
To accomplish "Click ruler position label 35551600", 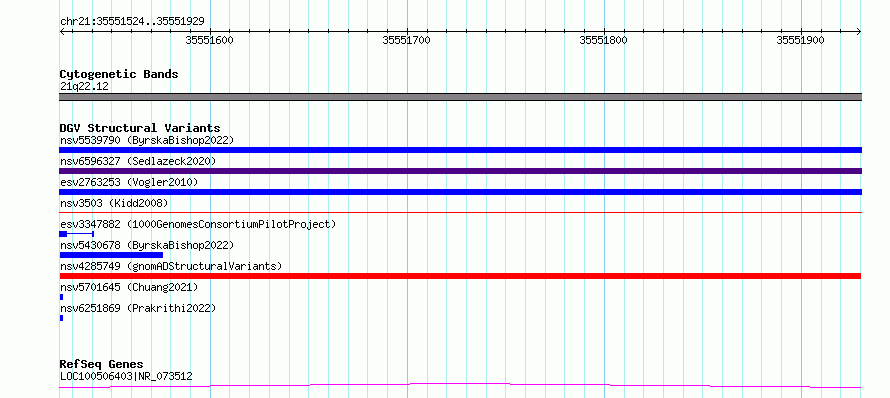I will (x=209, y=40).
